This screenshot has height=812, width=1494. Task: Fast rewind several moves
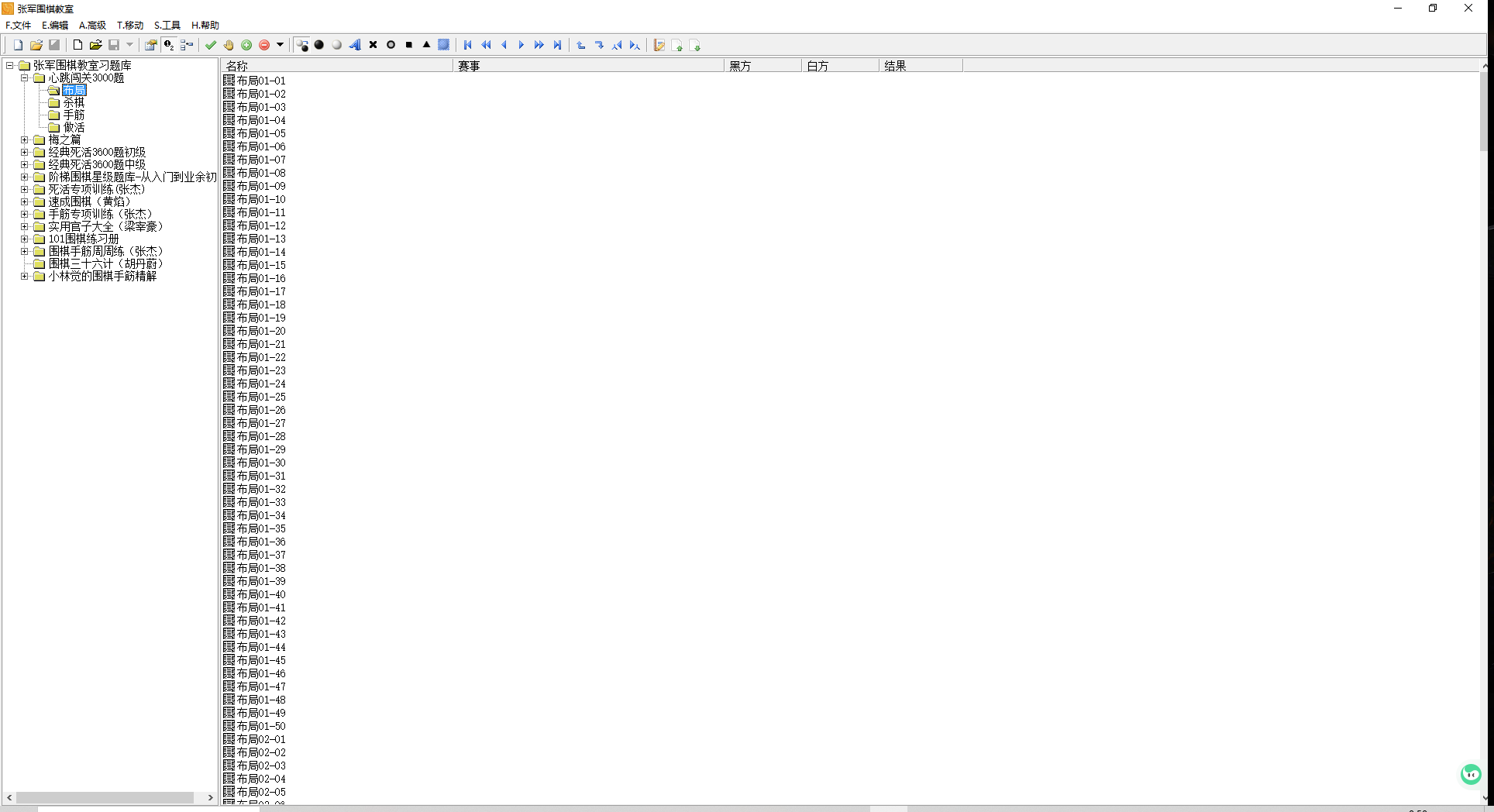(486, 45)
